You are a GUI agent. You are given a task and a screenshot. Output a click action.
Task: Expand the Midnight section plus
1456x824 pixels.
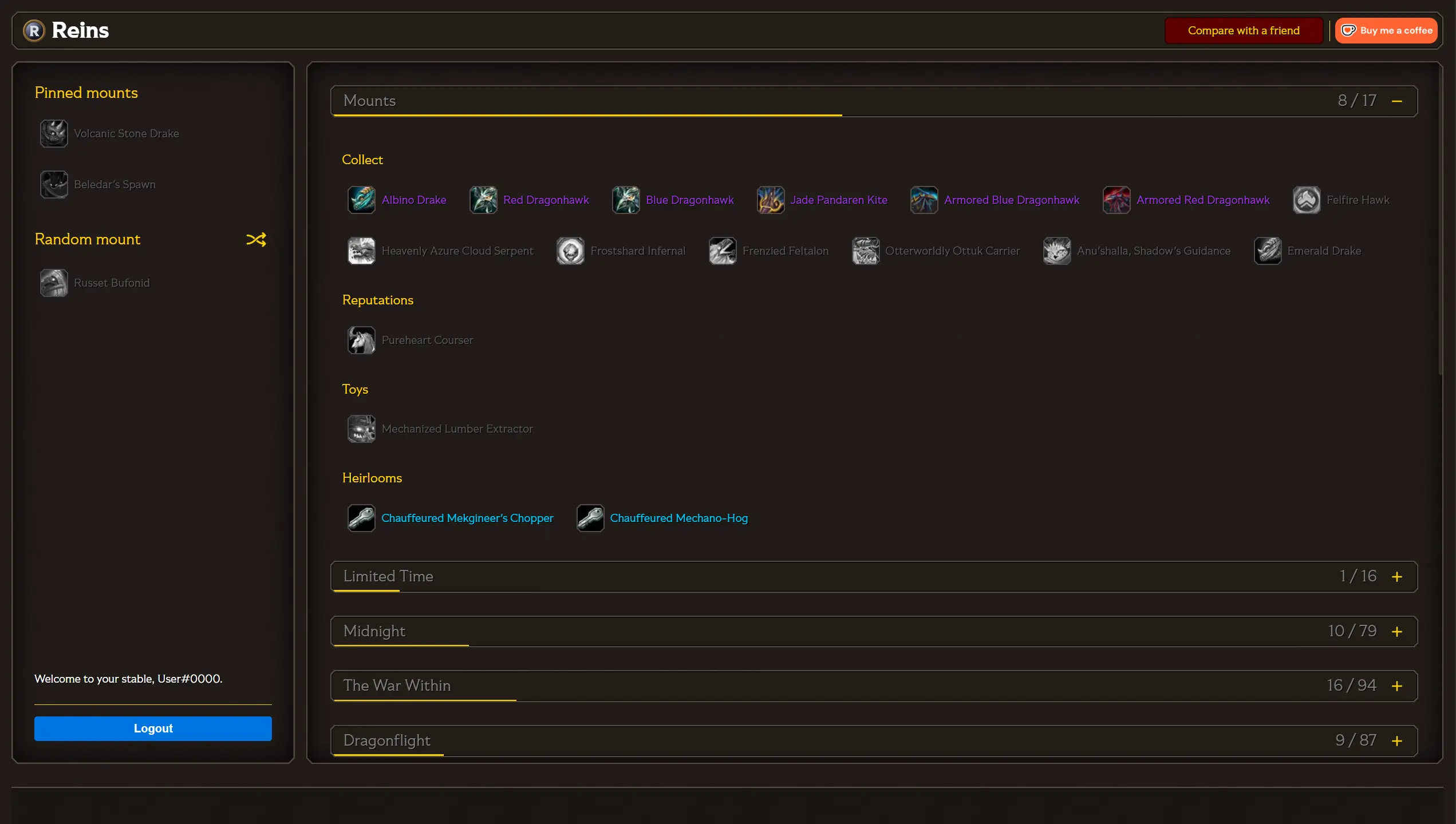pos(1397,632)
